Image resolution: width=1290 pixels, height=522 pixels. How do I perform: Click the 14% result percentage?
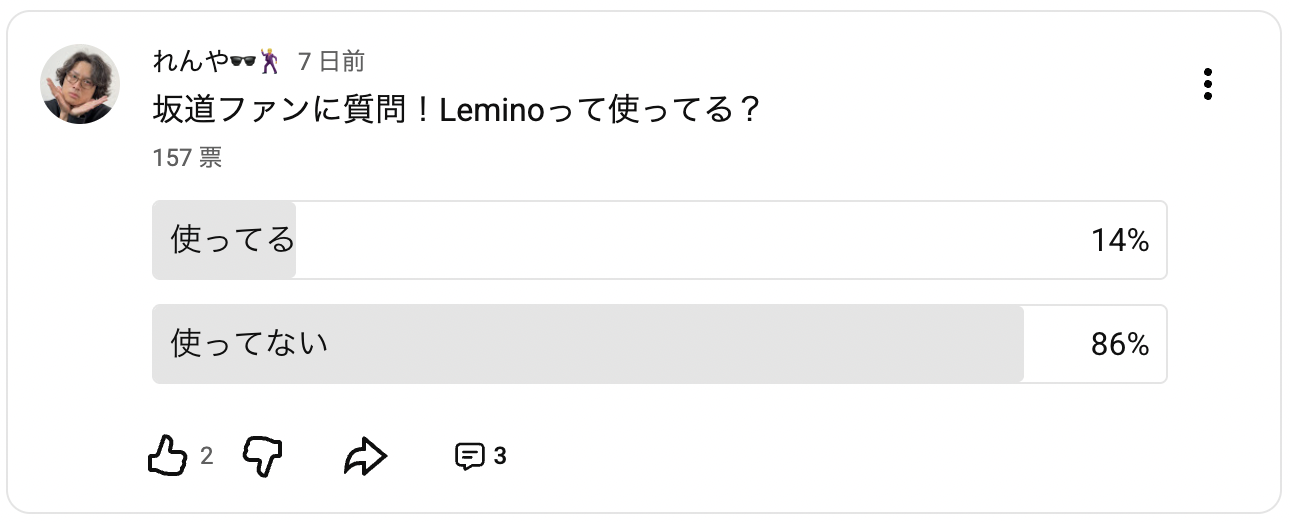[1120, 240]
